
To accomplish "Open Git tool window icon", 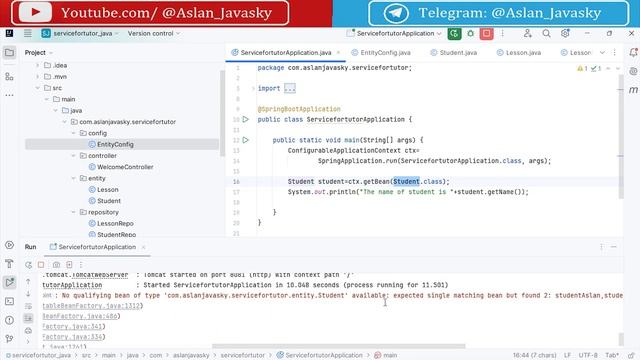I will pyautogui.click(x=9, y=339).
